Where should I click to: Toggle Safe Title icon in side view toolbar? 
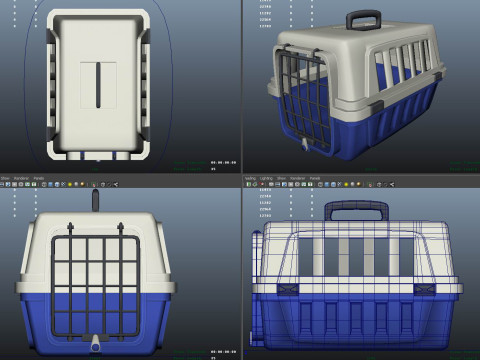[310, 184]
